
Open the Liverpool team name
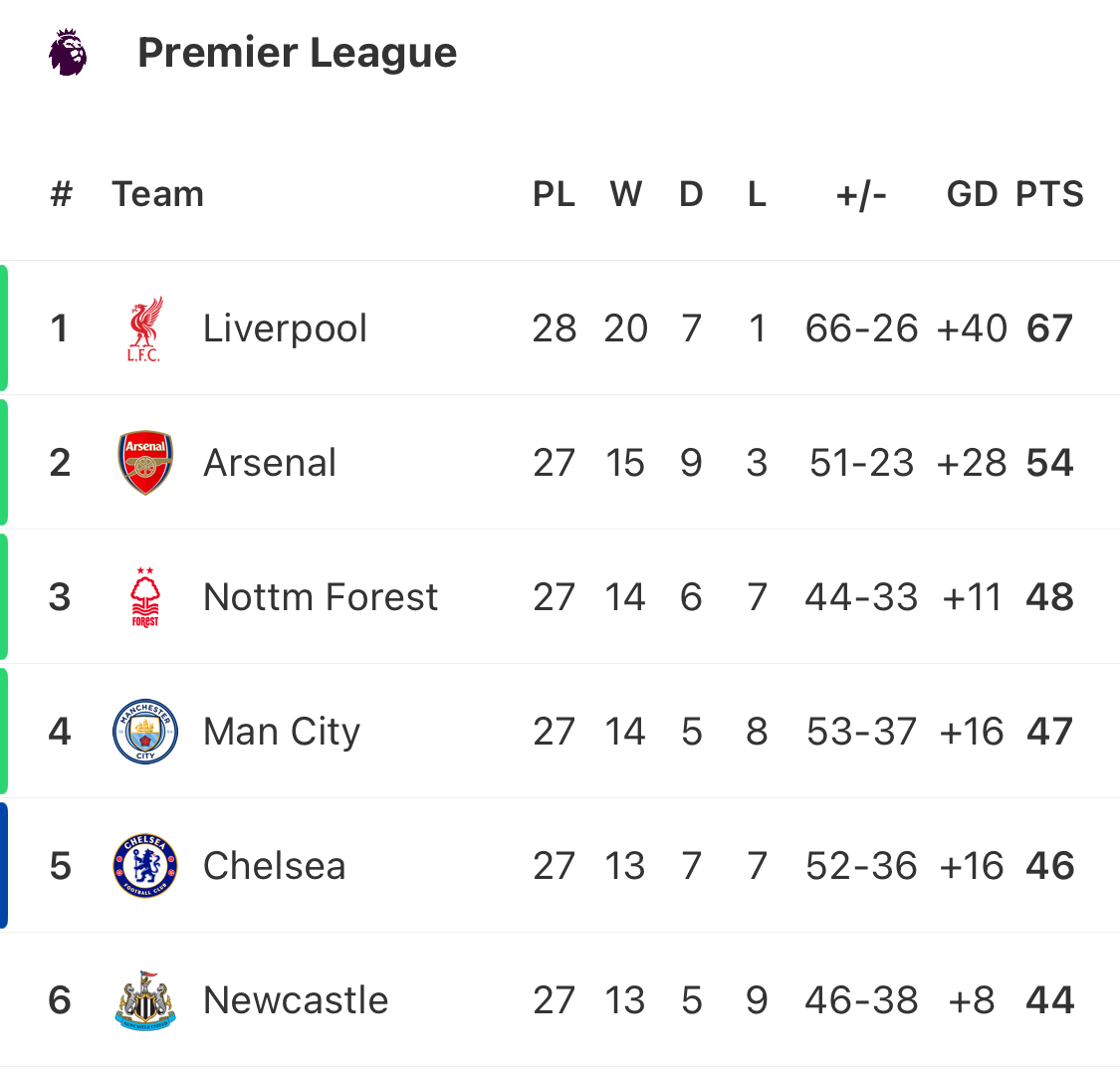click(x=285, y=328)
